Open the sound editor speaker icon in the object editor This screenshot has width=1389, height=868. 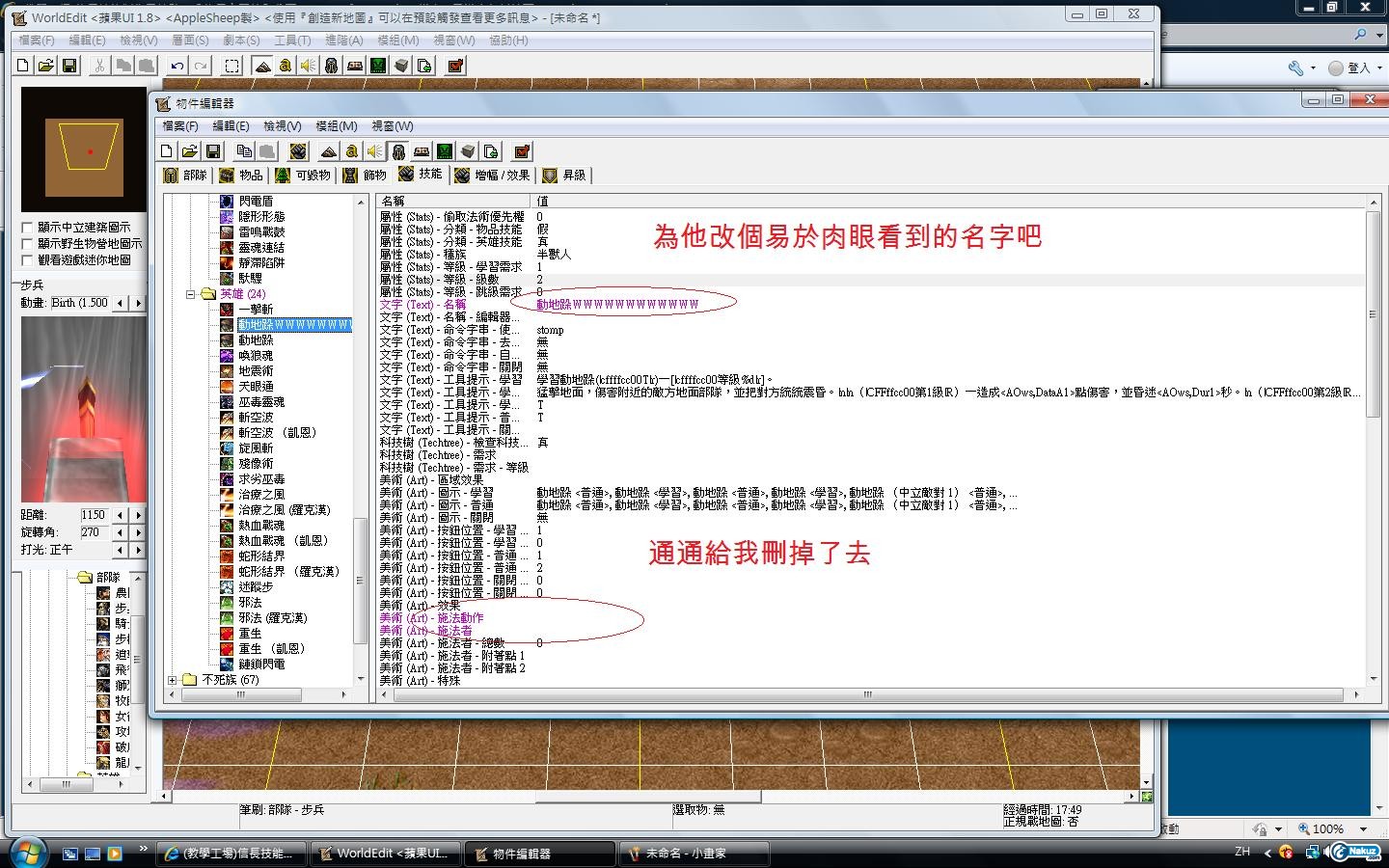pos(374,151)
